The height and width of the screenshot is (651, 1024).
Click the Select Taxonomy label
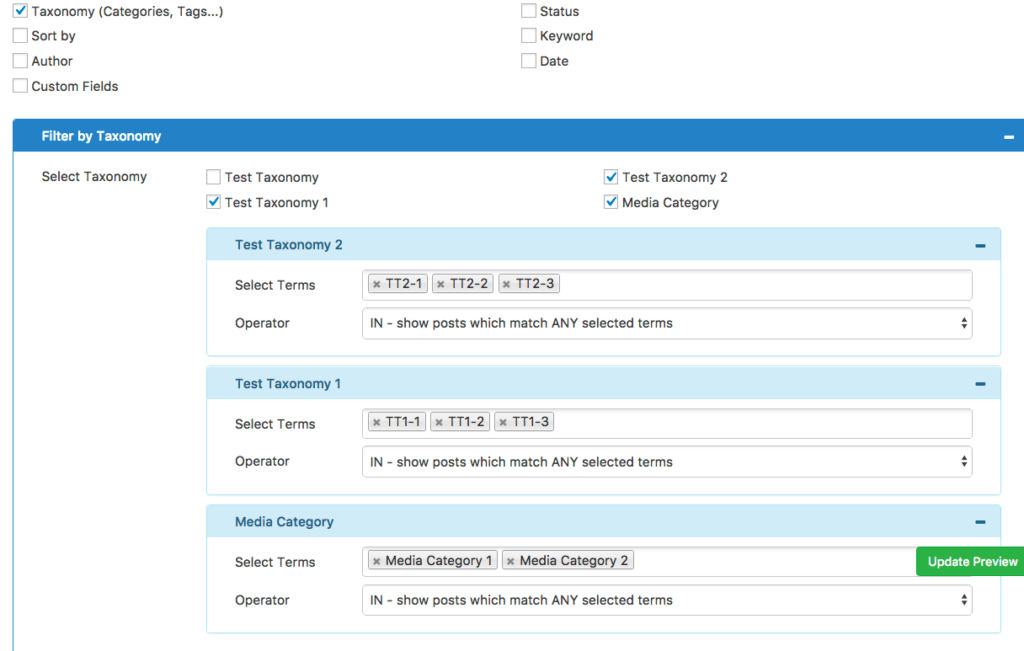94,176
